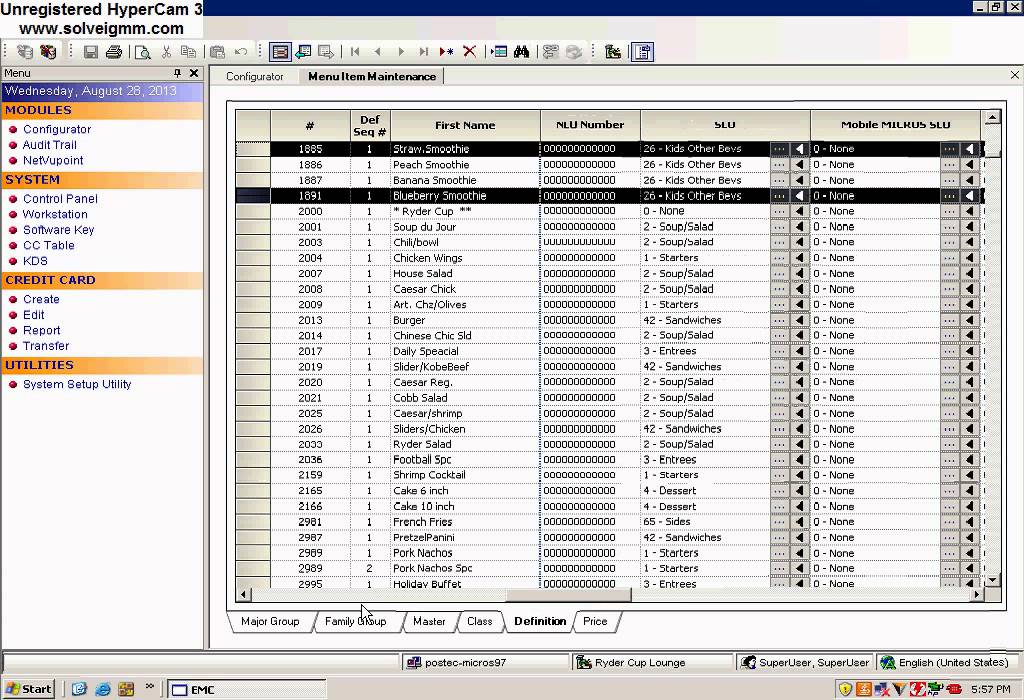
Task: Open the Windows Start menu
Action: coord(29,689)
